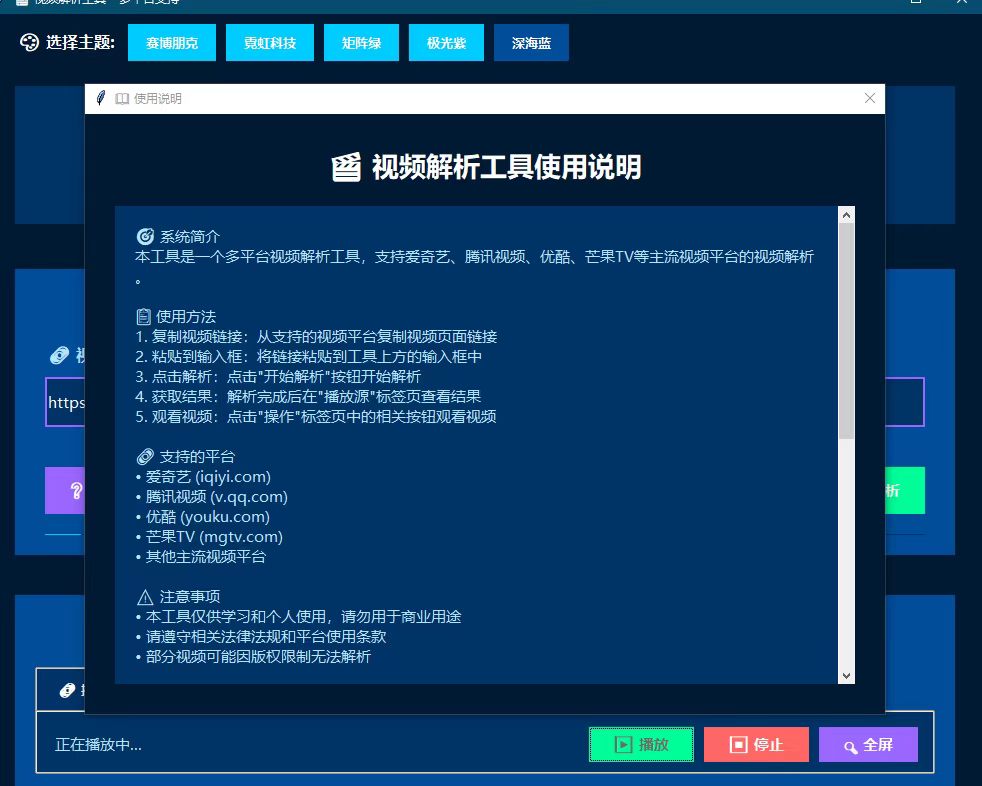This screenshot has height=786, width=982.
Task: Click the 芒果TV (mgtv.com) list item
Action: pyautogui.click(x=209, y=537)
